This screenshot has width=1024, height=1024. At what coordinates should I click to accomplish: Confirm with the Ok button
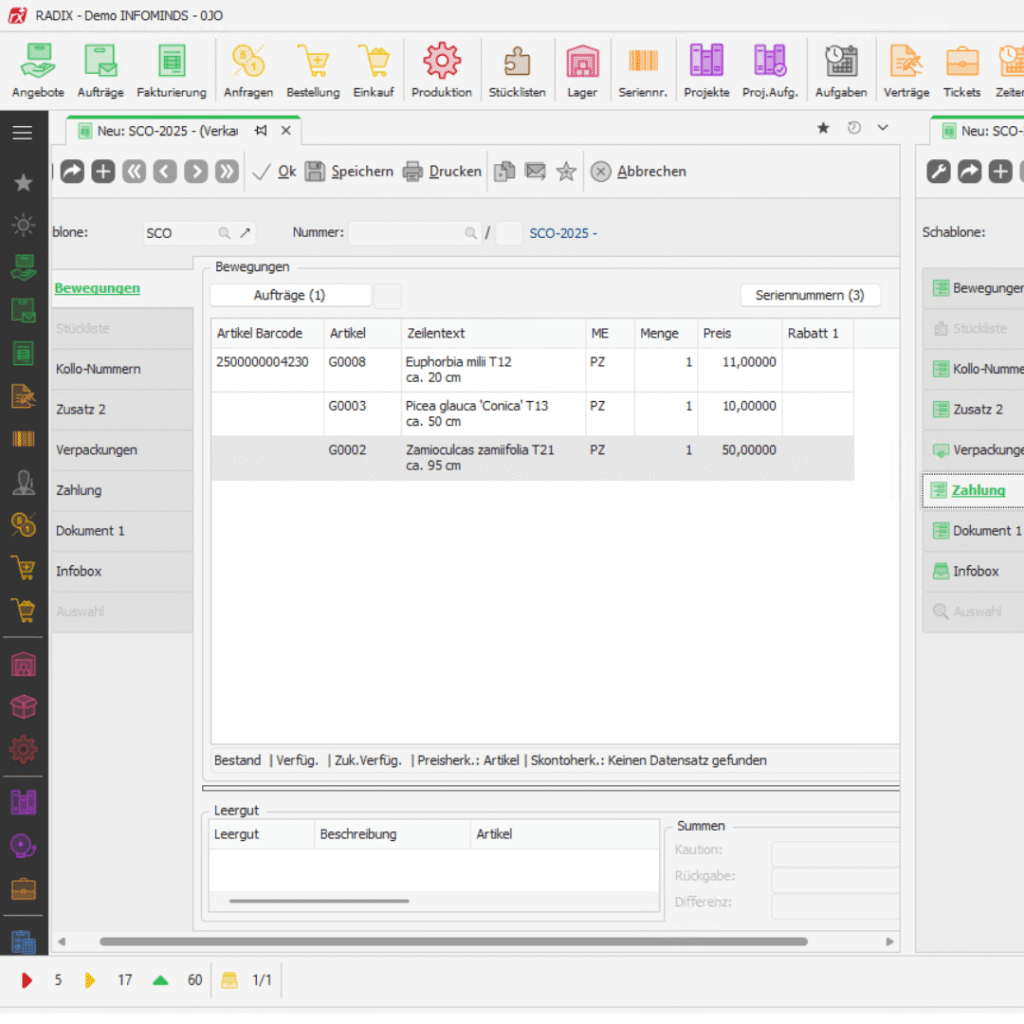(274, 172)
